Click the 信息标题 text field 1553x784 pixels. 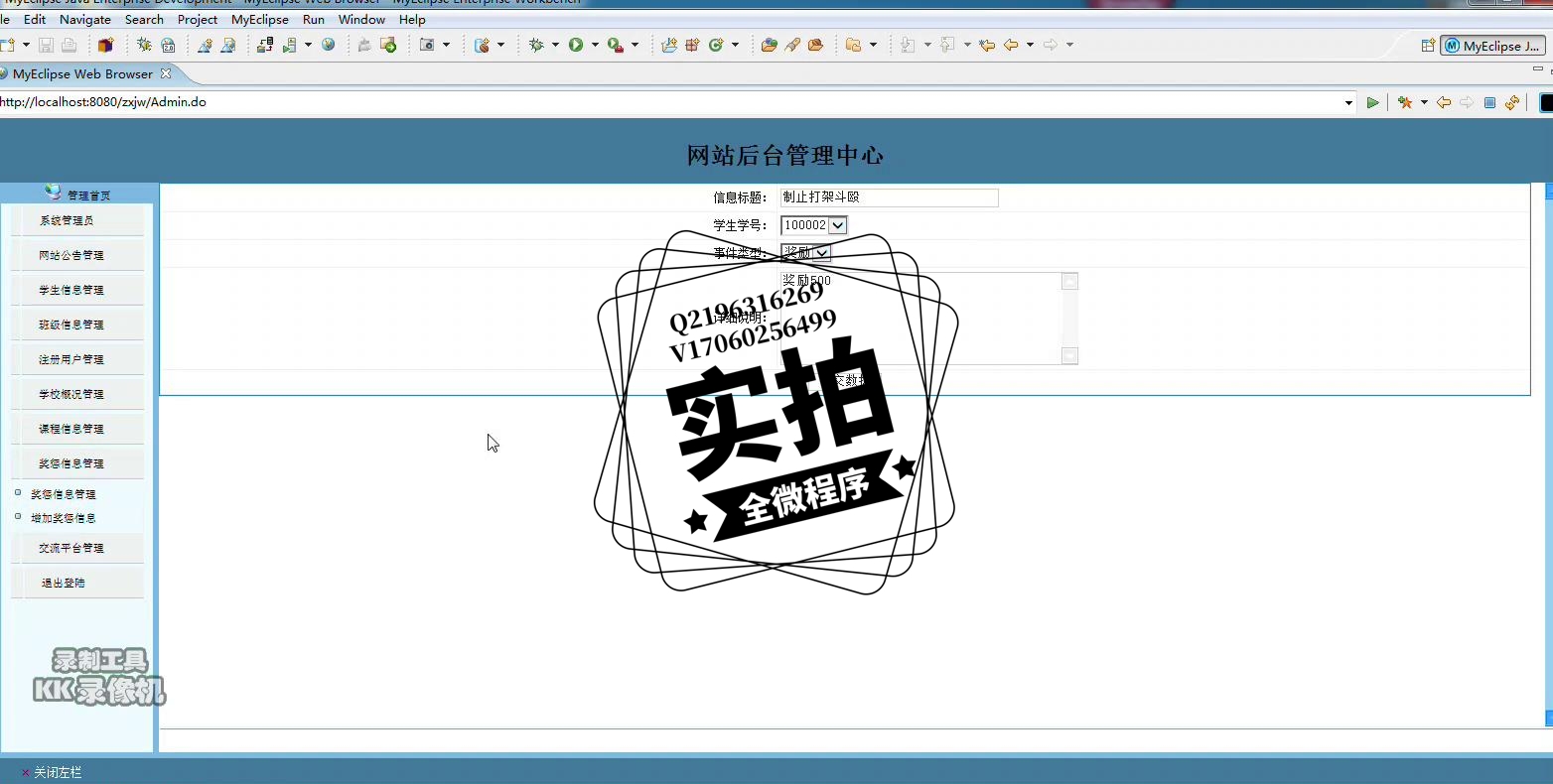pyautogui.click(x=889, y=197)
